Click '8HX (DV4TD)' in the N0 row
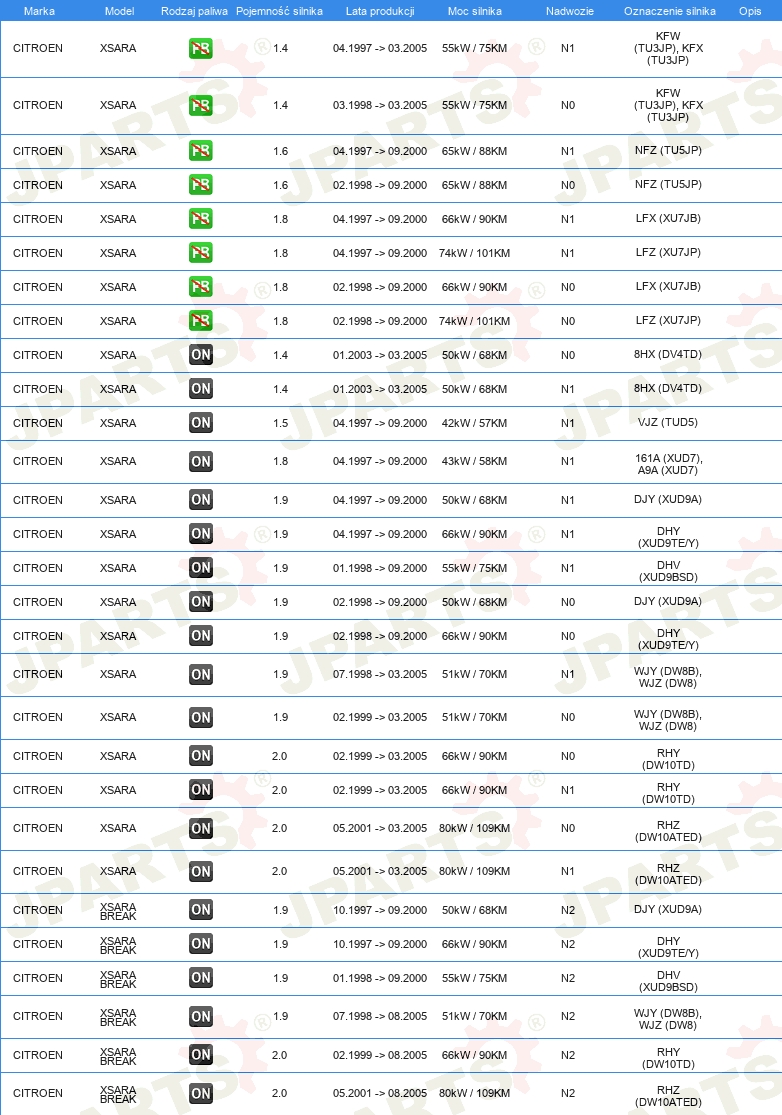Viewport: 782px width, 1115px height. pos(668,354)
